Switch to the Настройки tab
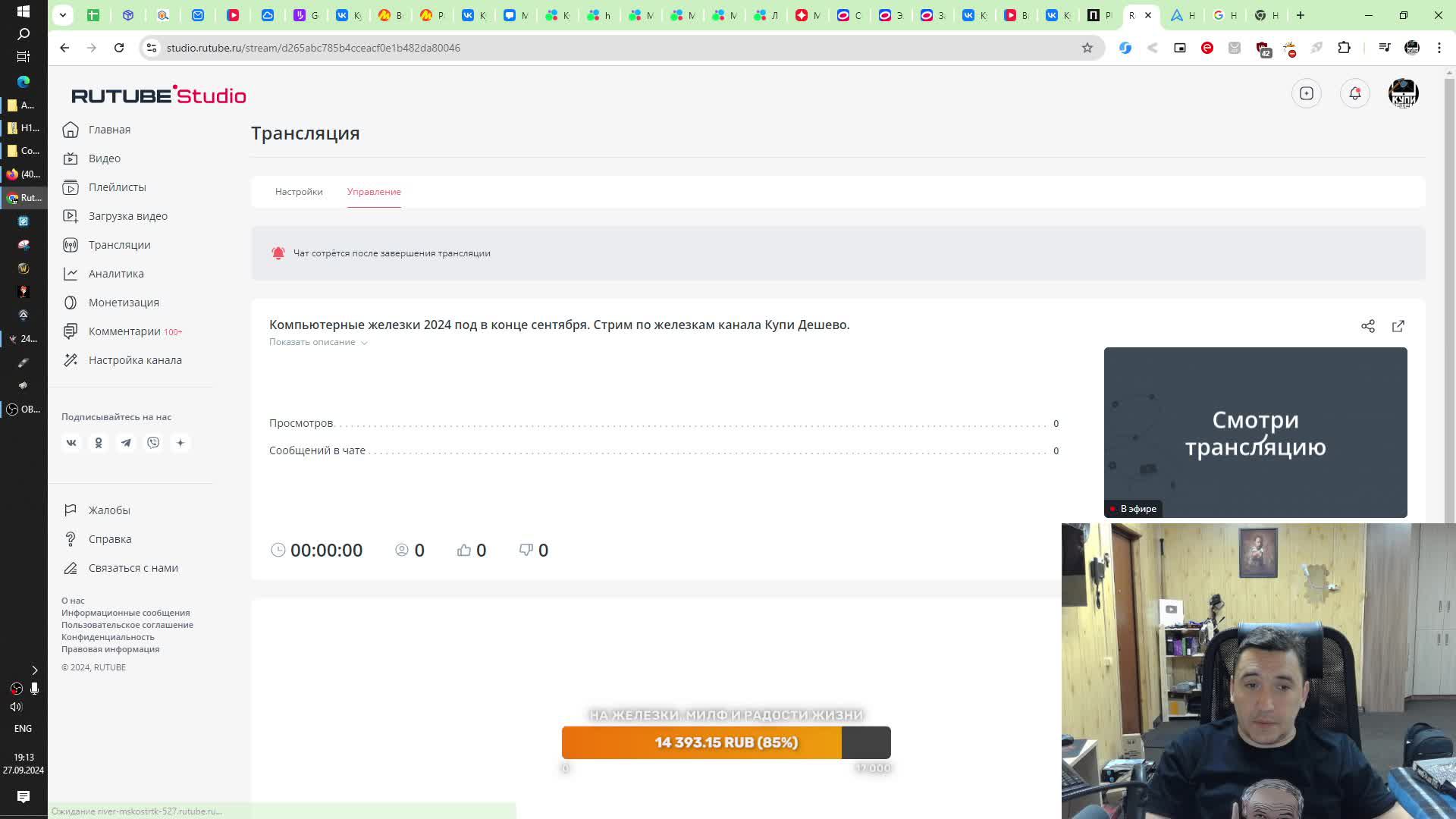 (x=299, y=192)
